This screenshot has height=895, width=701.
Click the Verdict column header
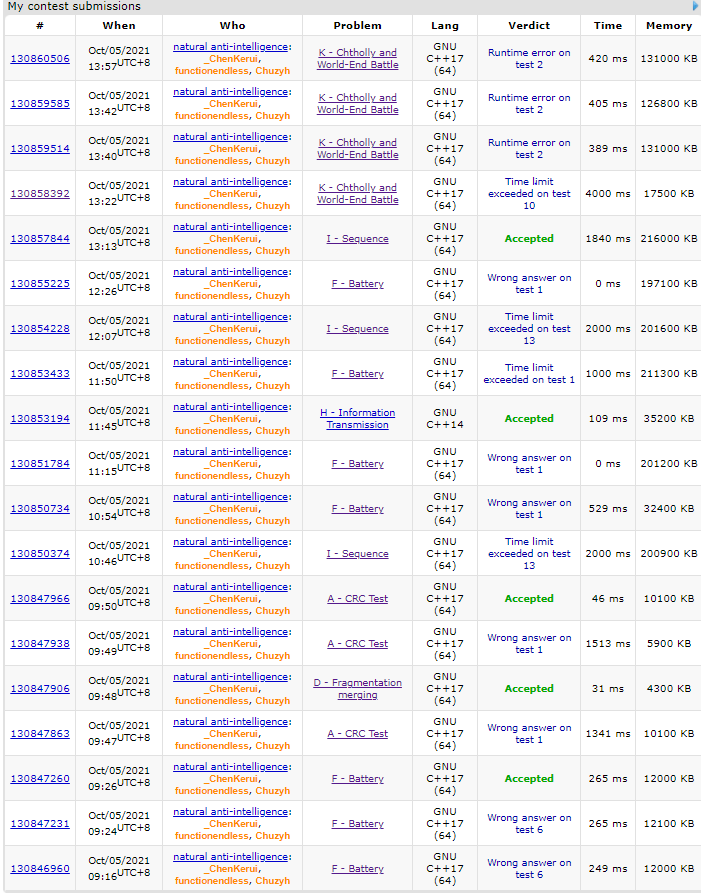(529, 26)
